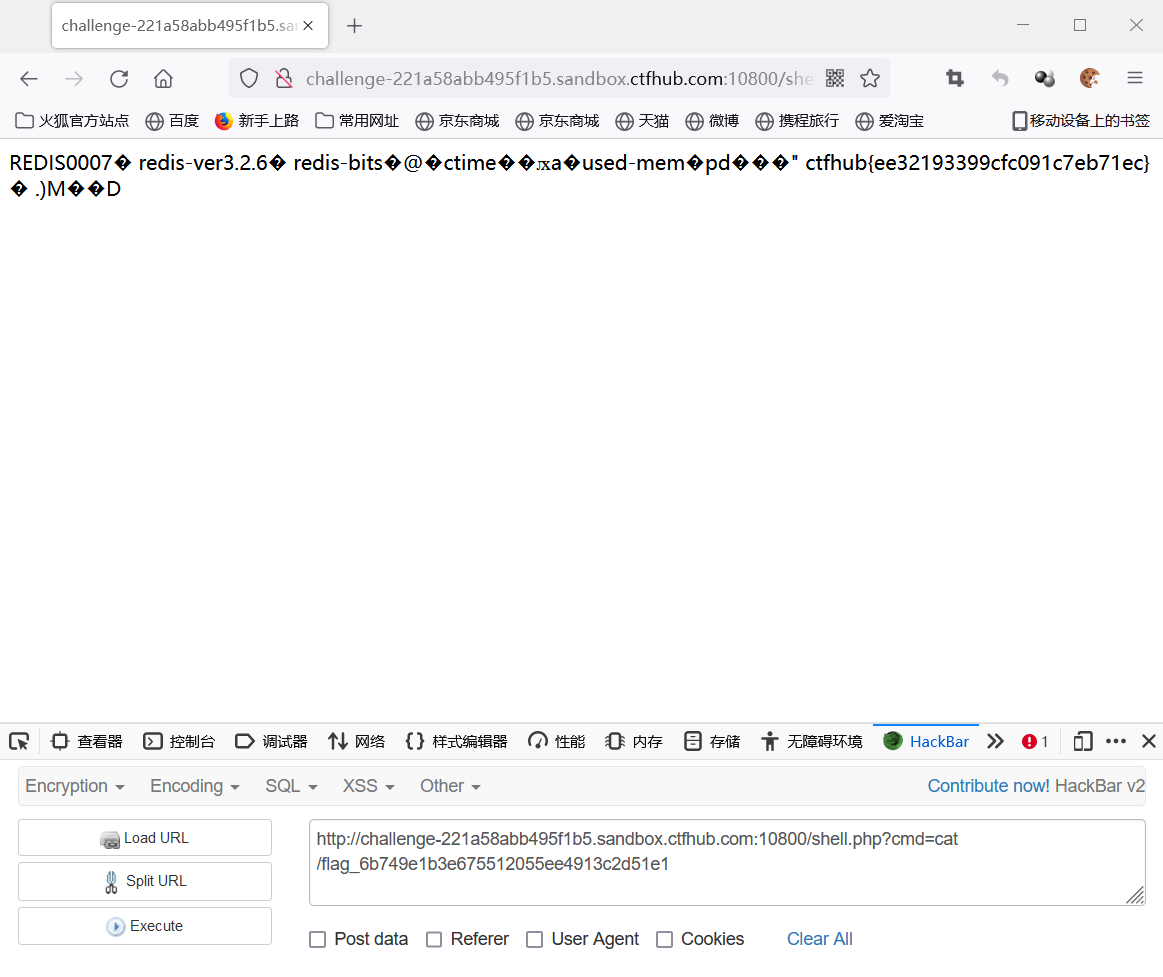The width and height of the screenshot is (1163, 977).
Task: Click the ctfhub{ee32193399cfc091c7eb71ec} flag text
Action: (x=978, y=162)
